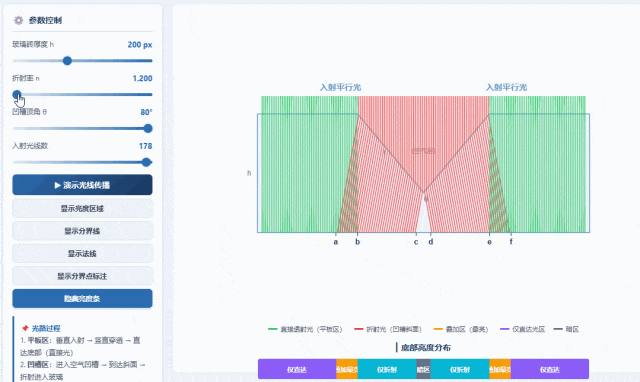Click point label e under the glass block
This screenshot has width=640, height=382.
click(489, 242)
